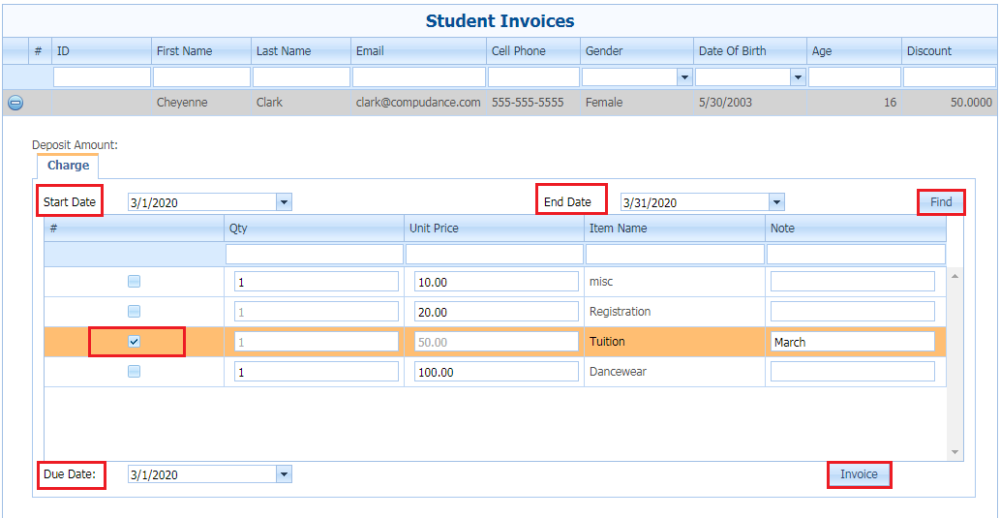
Task: Click the Invoice button
Action: click(859, 475)
